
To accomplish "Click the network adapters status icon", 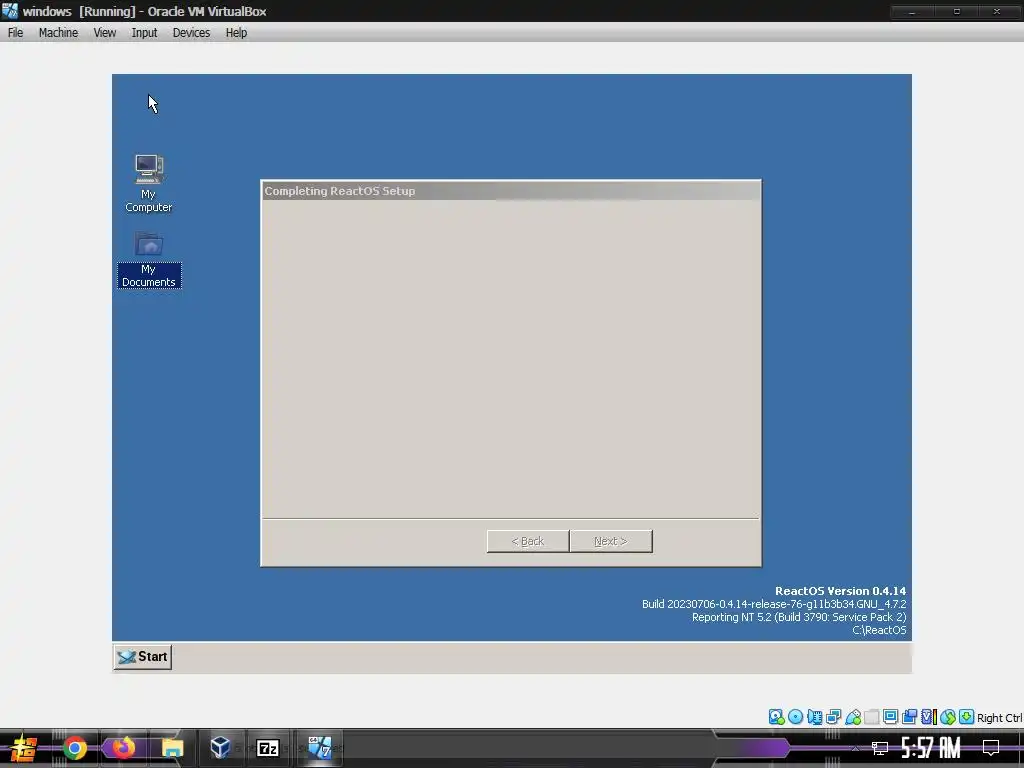I will [x=833, y=717].
